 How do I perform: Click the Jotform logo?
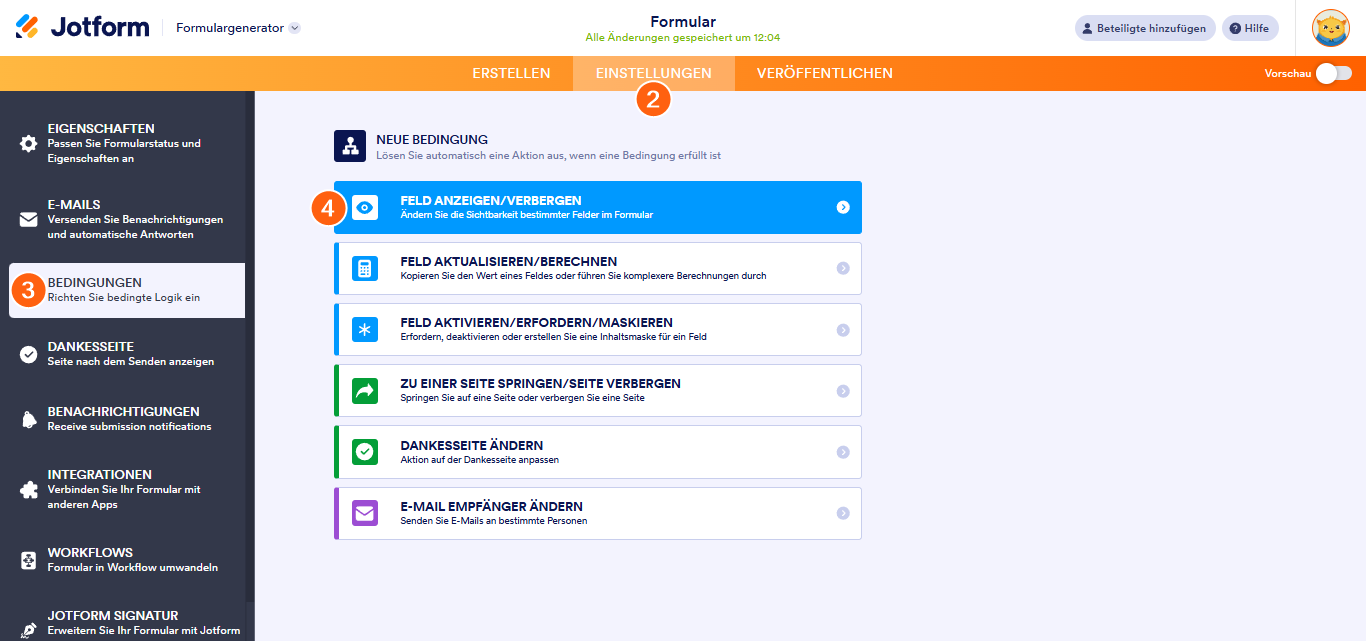point(82,27)
